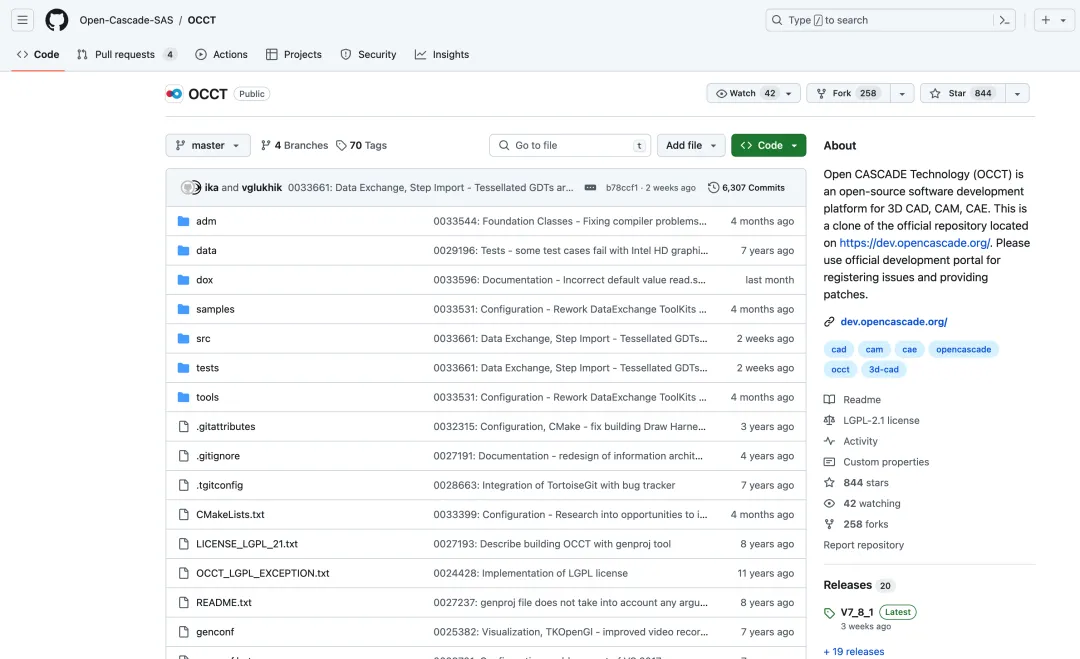Image resolution: width=1080 pixels, height=659 pixels.
Task: View the 70 Tags link
Action: pos(362,145)
